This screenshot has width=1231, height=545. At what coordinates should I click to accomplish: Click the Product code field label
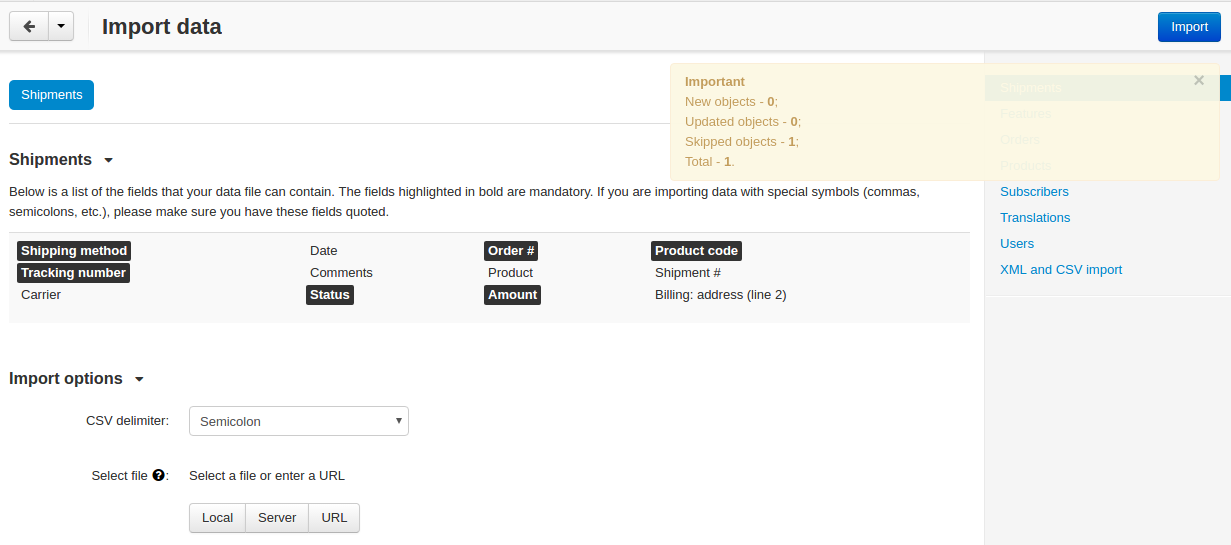tap(696, 251)
